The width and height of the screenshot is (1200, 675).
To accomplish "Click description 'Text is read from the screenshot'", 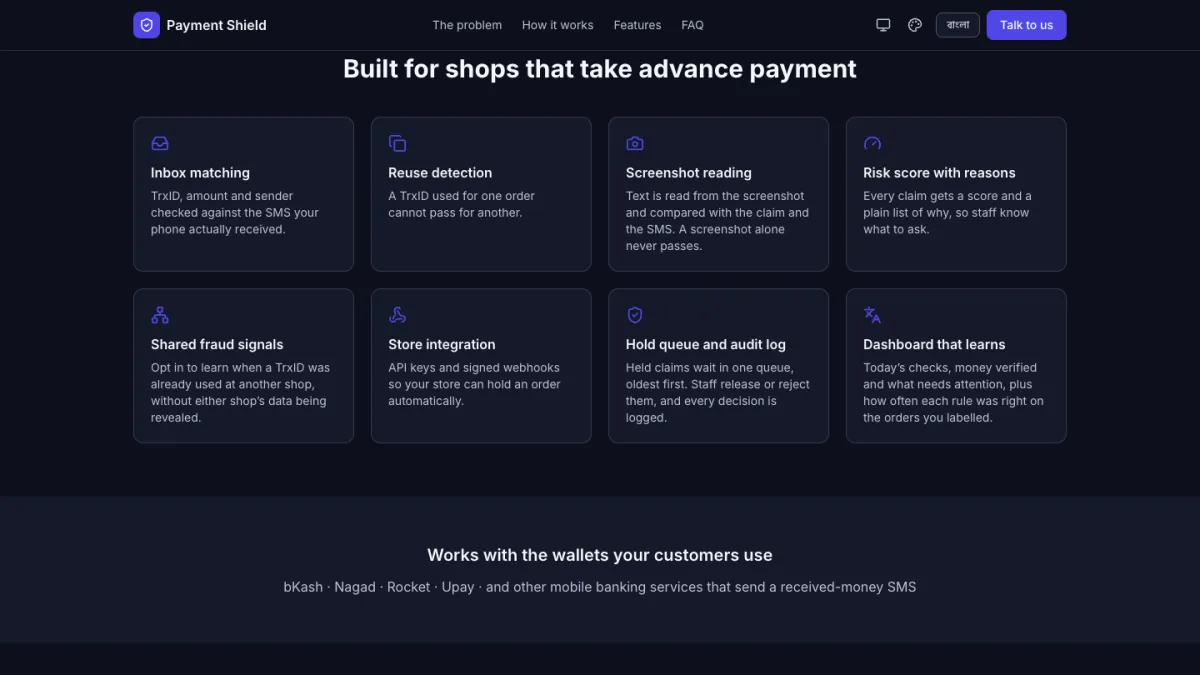I will coord(718,221).
